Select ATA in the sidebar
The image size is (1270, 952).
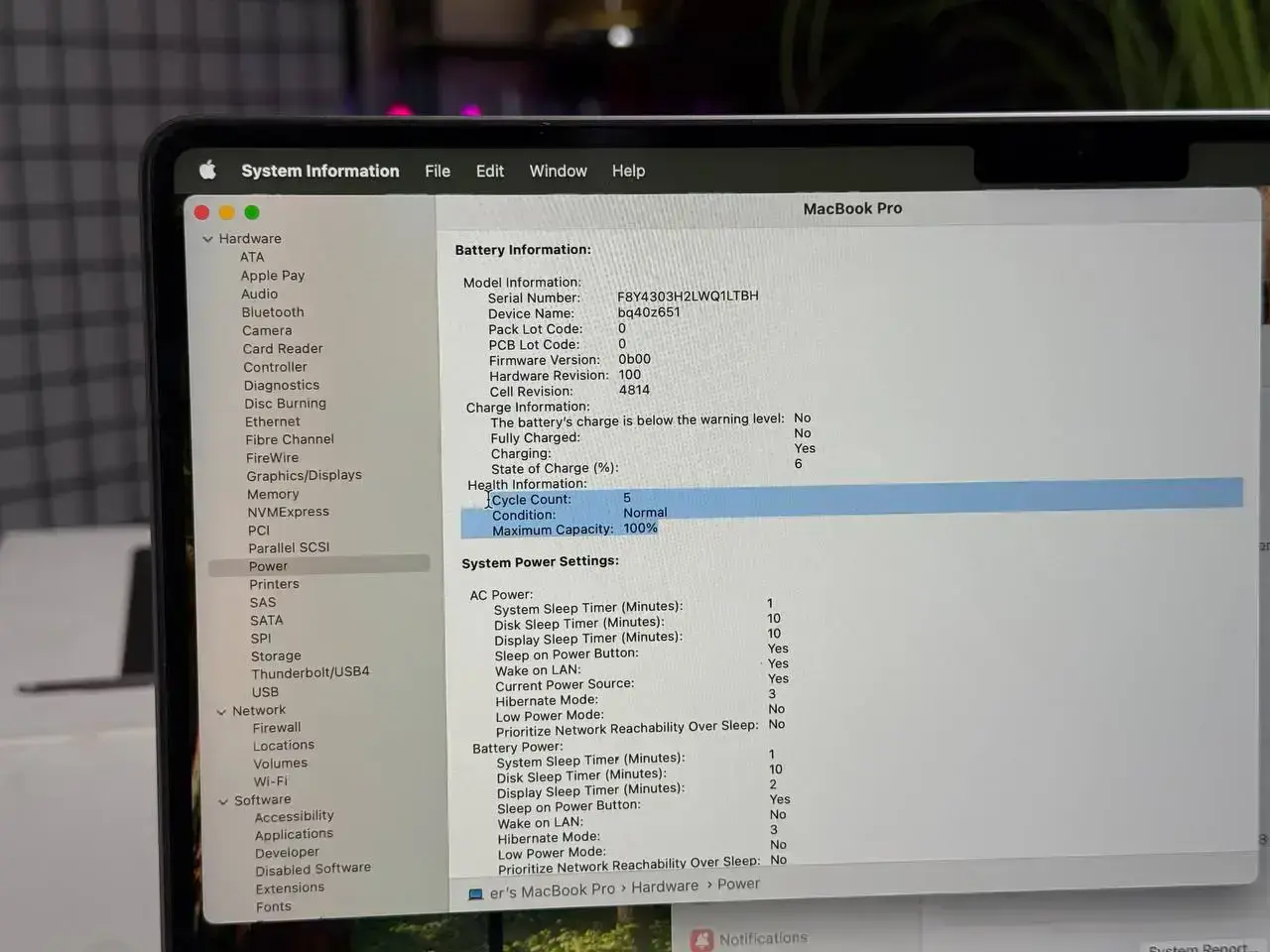(x=252, y=257)
